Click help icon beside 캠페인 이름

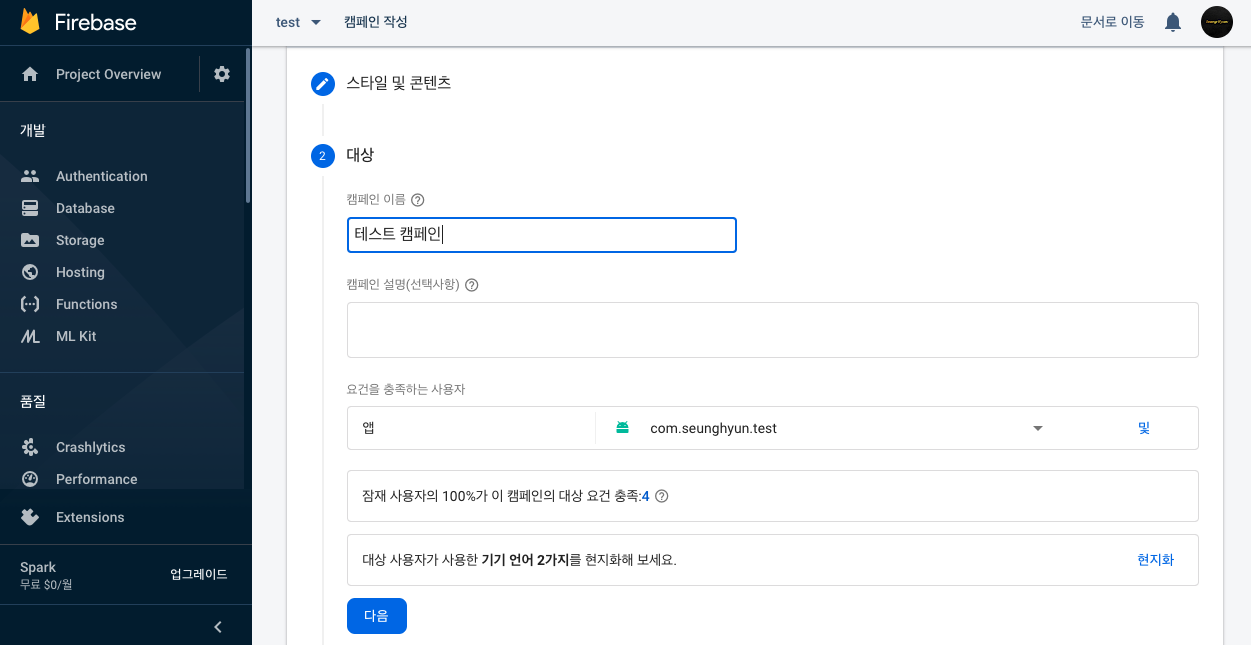click(418, 200)
